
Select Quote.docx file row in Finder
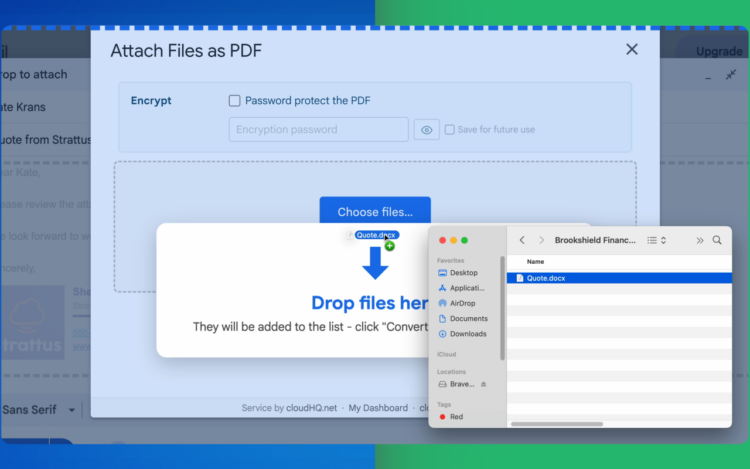tap(619, 278)
